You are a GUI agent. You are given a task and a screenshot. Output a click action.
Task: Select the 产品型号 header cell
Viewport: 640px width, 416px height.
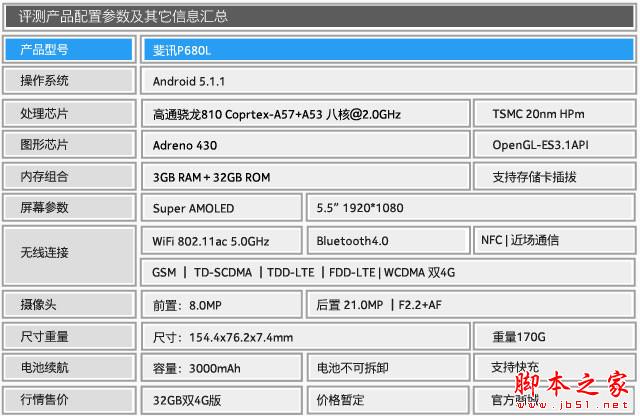69,50
